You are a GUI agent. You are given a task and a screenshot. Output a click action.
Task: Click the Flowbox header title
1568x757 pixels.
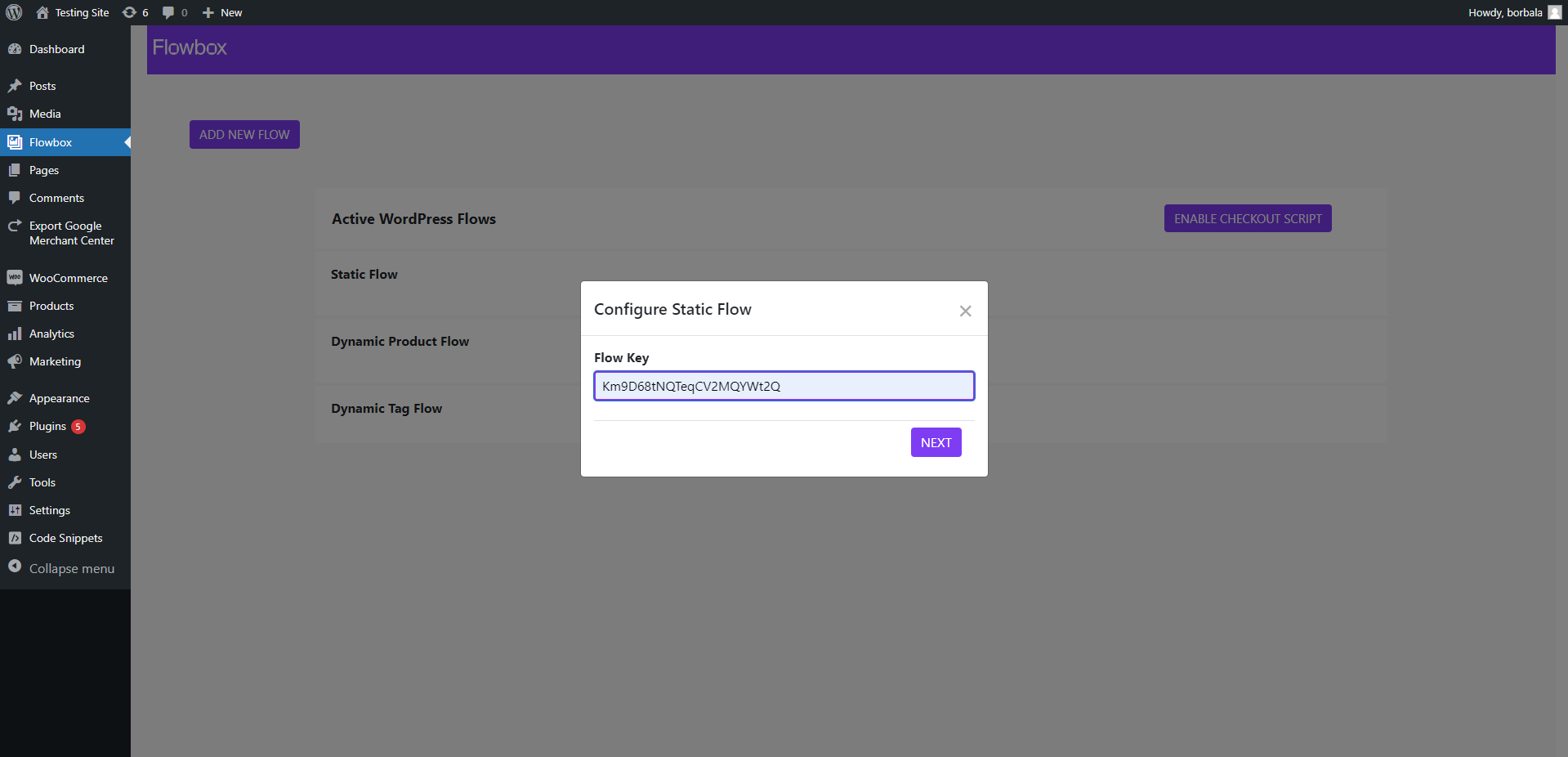(190, 47)
